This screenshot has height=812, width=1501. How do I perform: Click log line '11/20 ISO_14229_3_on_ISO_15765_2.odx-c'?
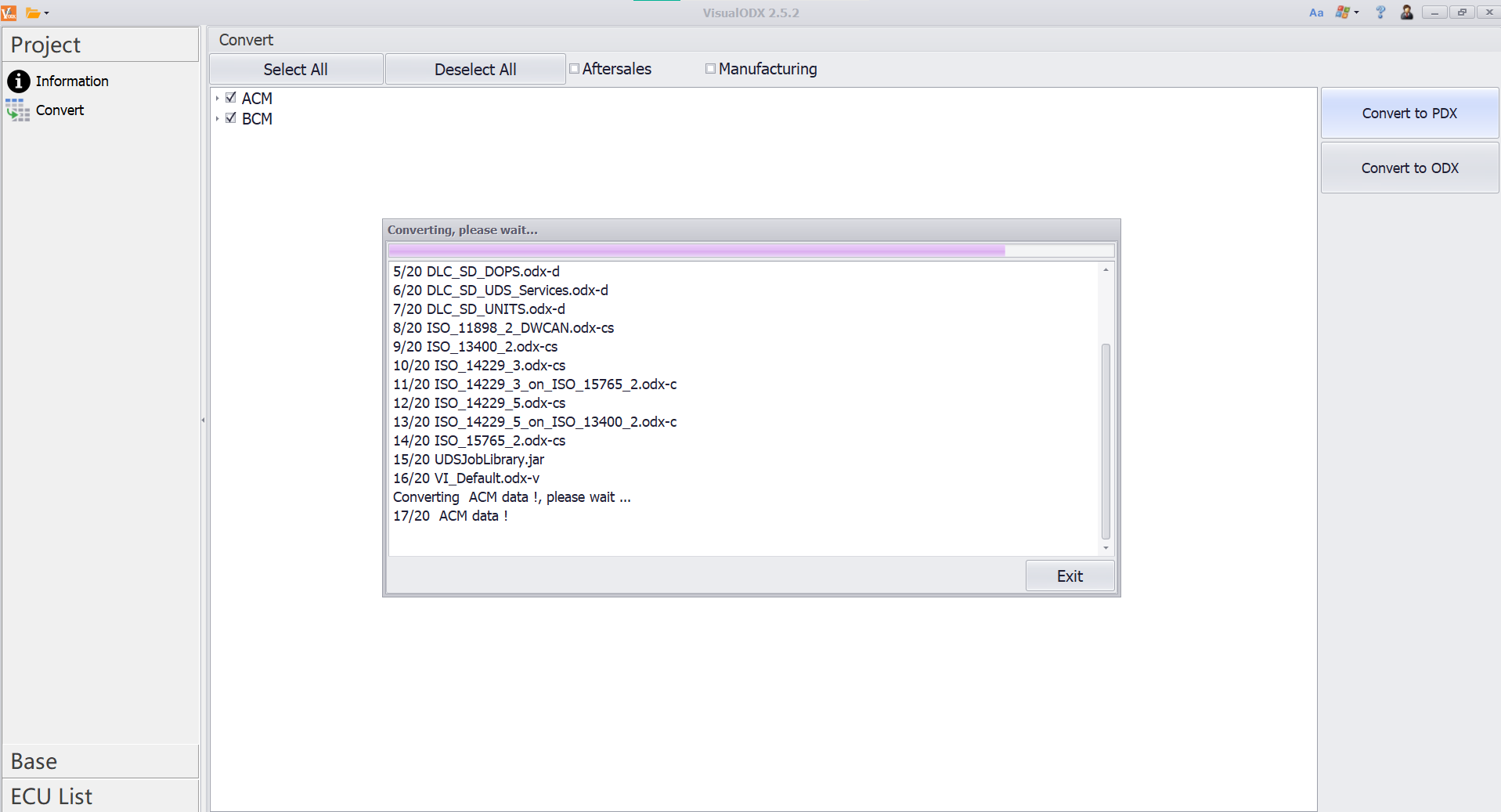(535, 384)
